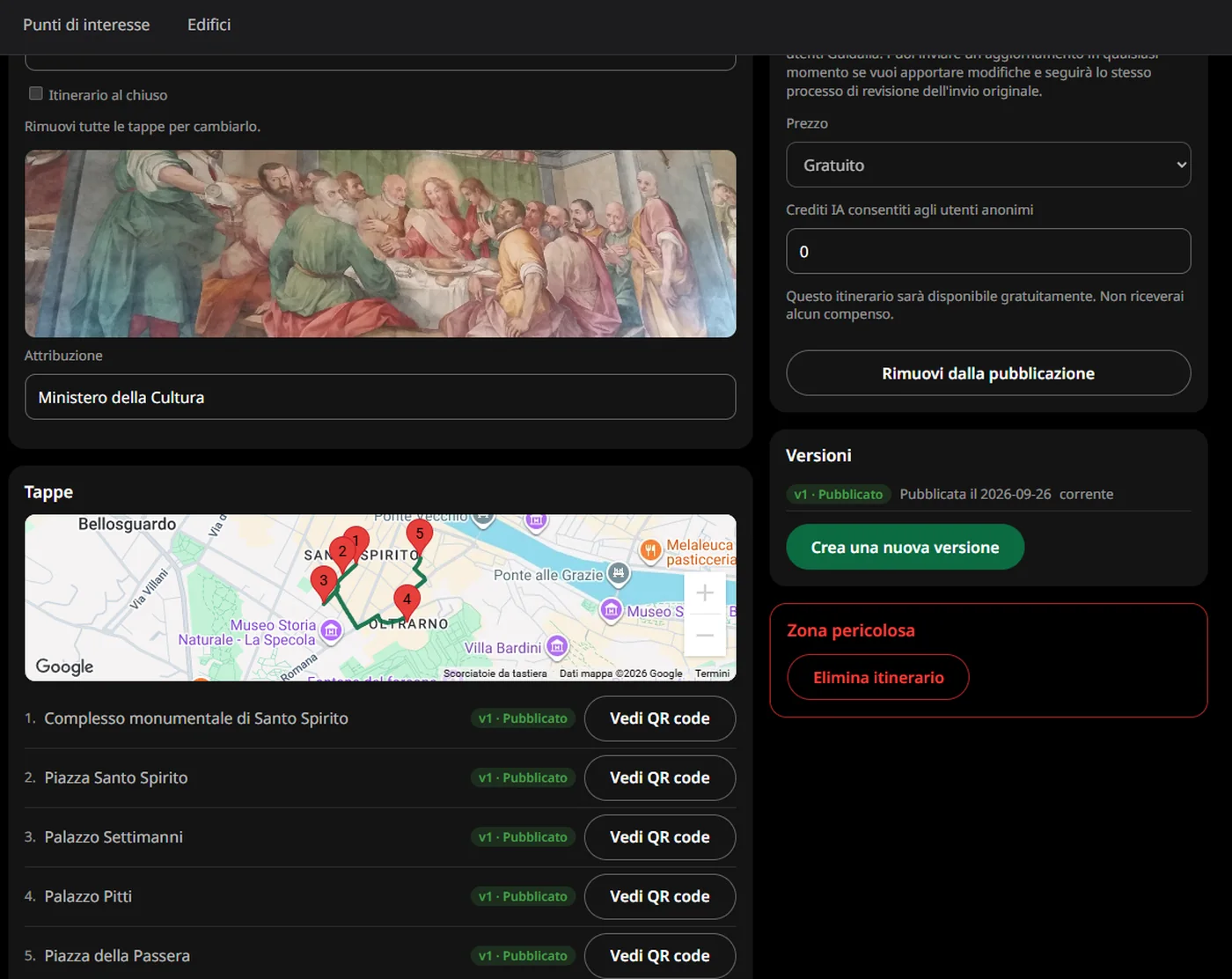Screen dimensions: 1232x979
Task: View QR code for Palazzo Settimanni
Action: tap(660, 837)
